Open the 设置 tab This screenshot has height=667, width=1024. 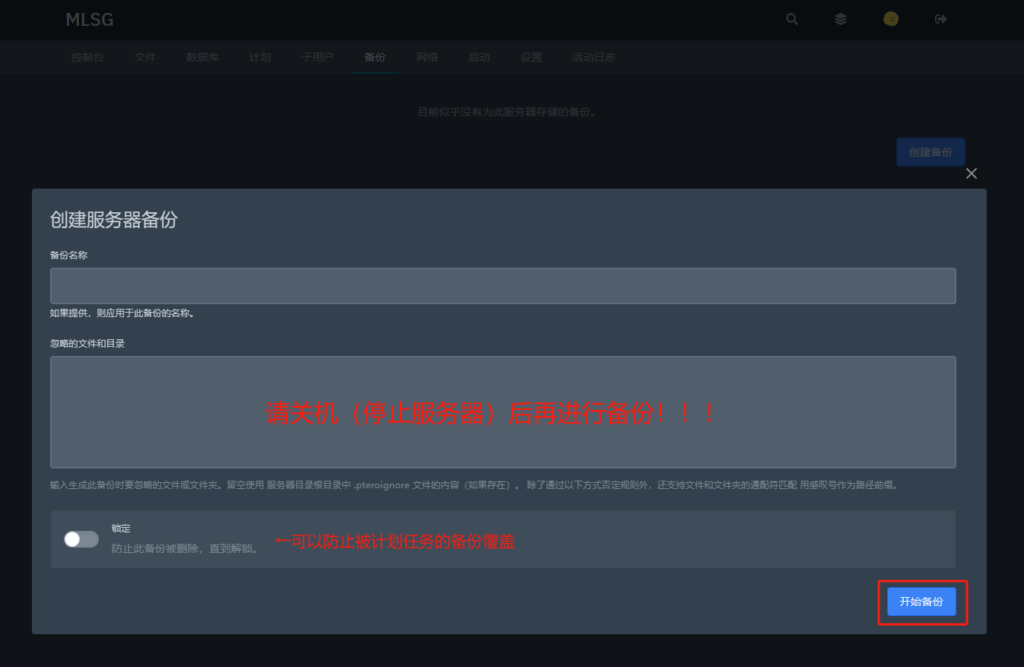tap(531, 57)
